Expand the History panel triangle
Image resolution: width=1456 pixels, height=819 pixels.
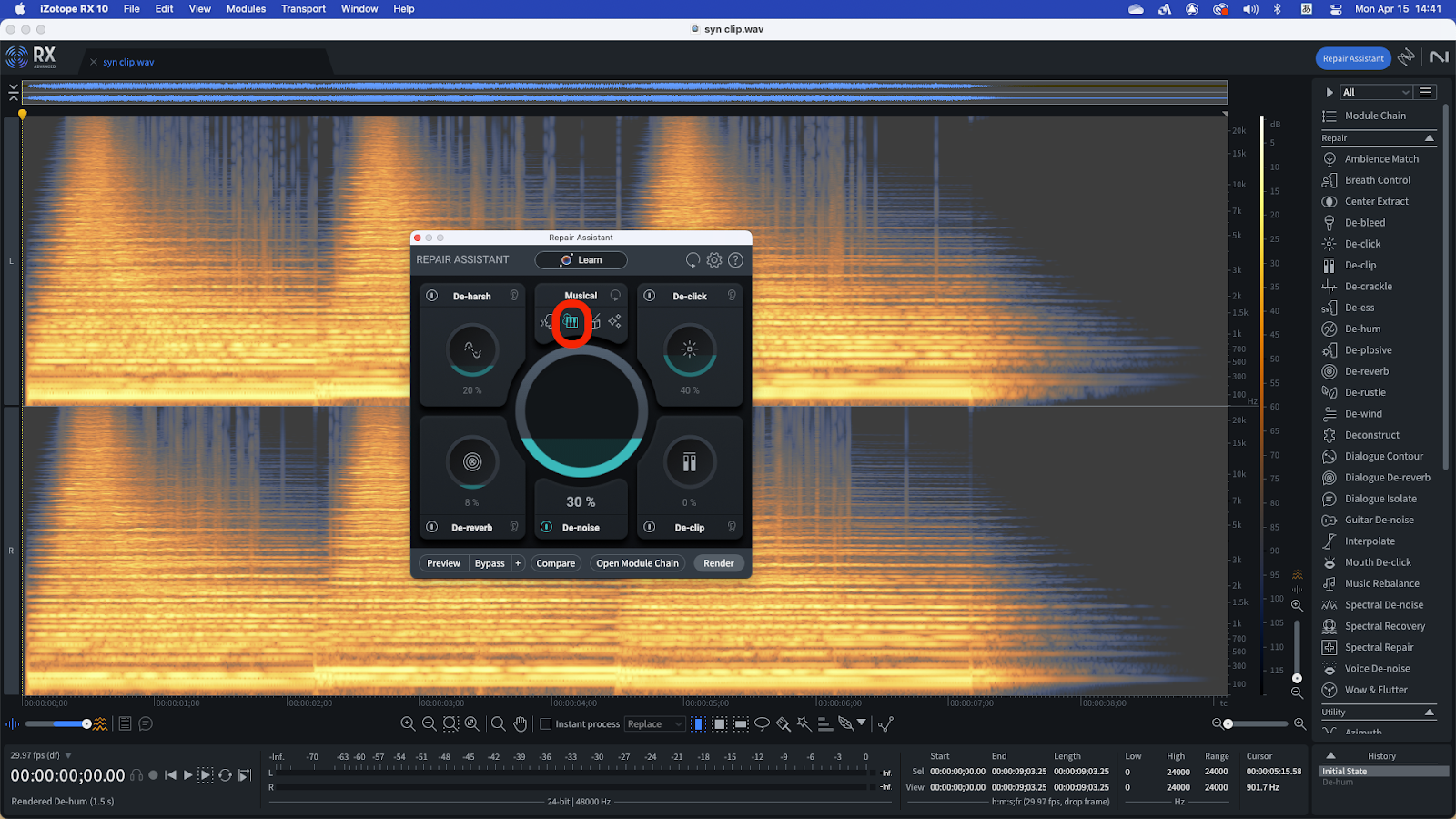[1330, 755]
